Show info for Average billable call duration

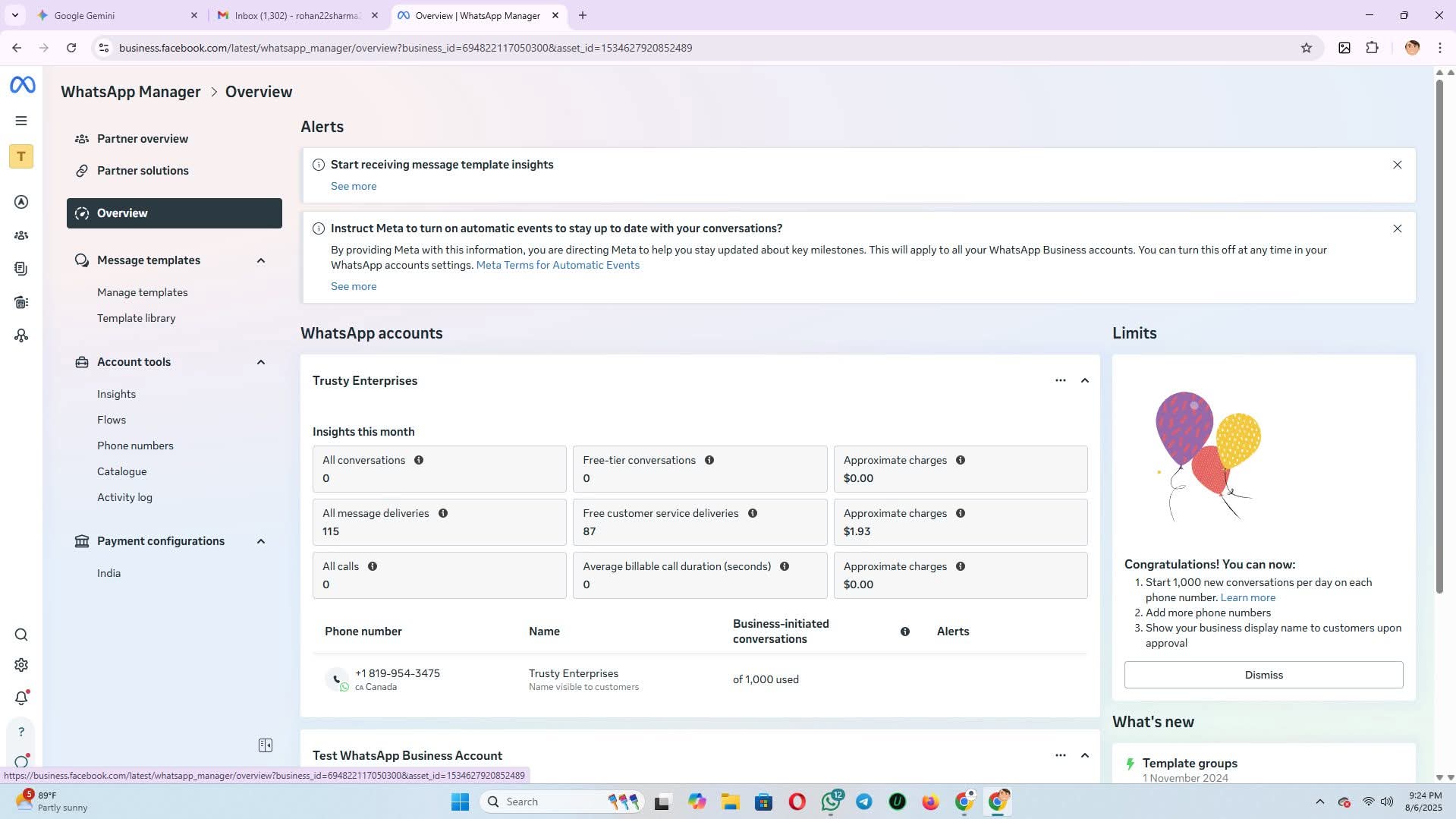[785, 566]
